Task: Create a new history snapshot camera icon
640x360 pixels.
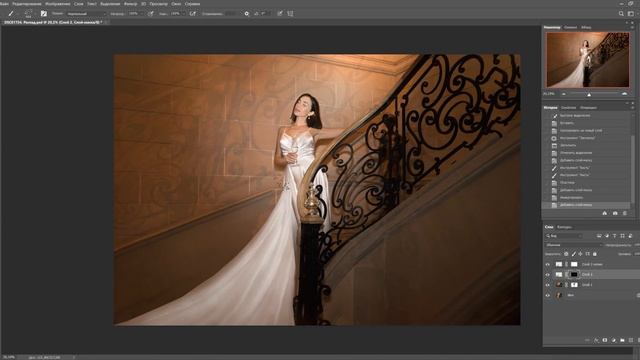Action: pyautogui.click(x=615, y=213)
